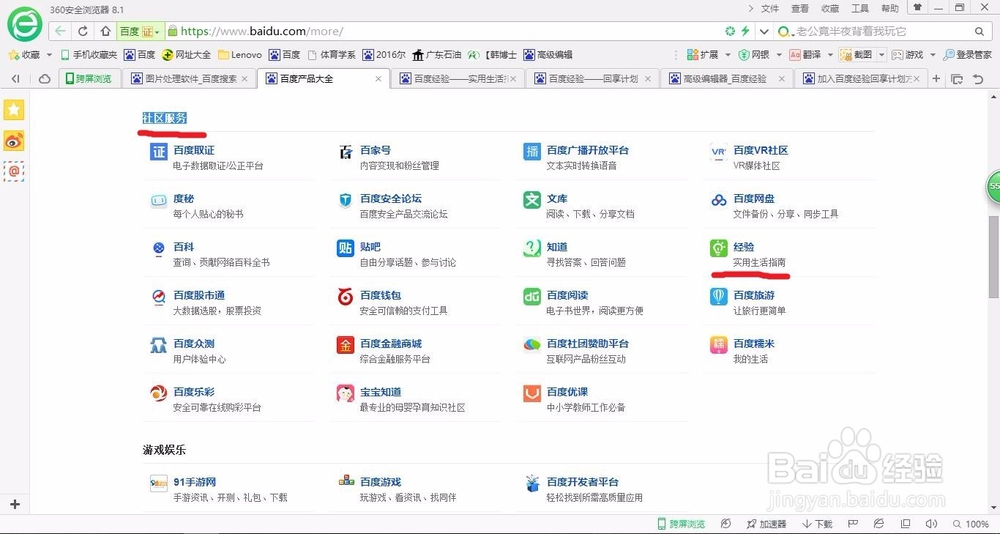
Task: Click the 宝宝知道 baby icon
Action: click(346, 393)
